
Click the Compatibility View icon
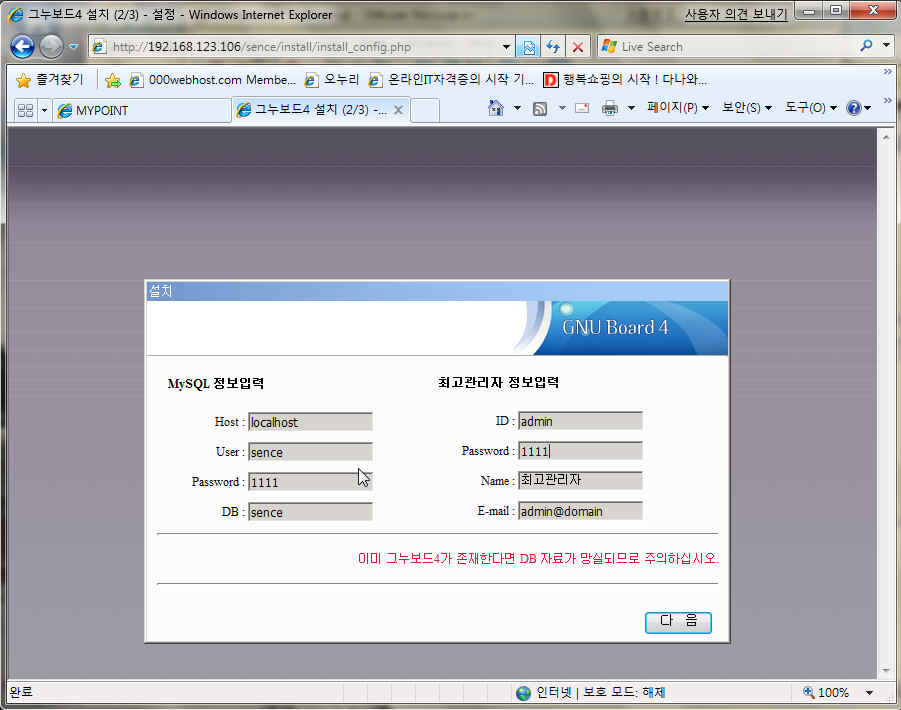[529, 47]
